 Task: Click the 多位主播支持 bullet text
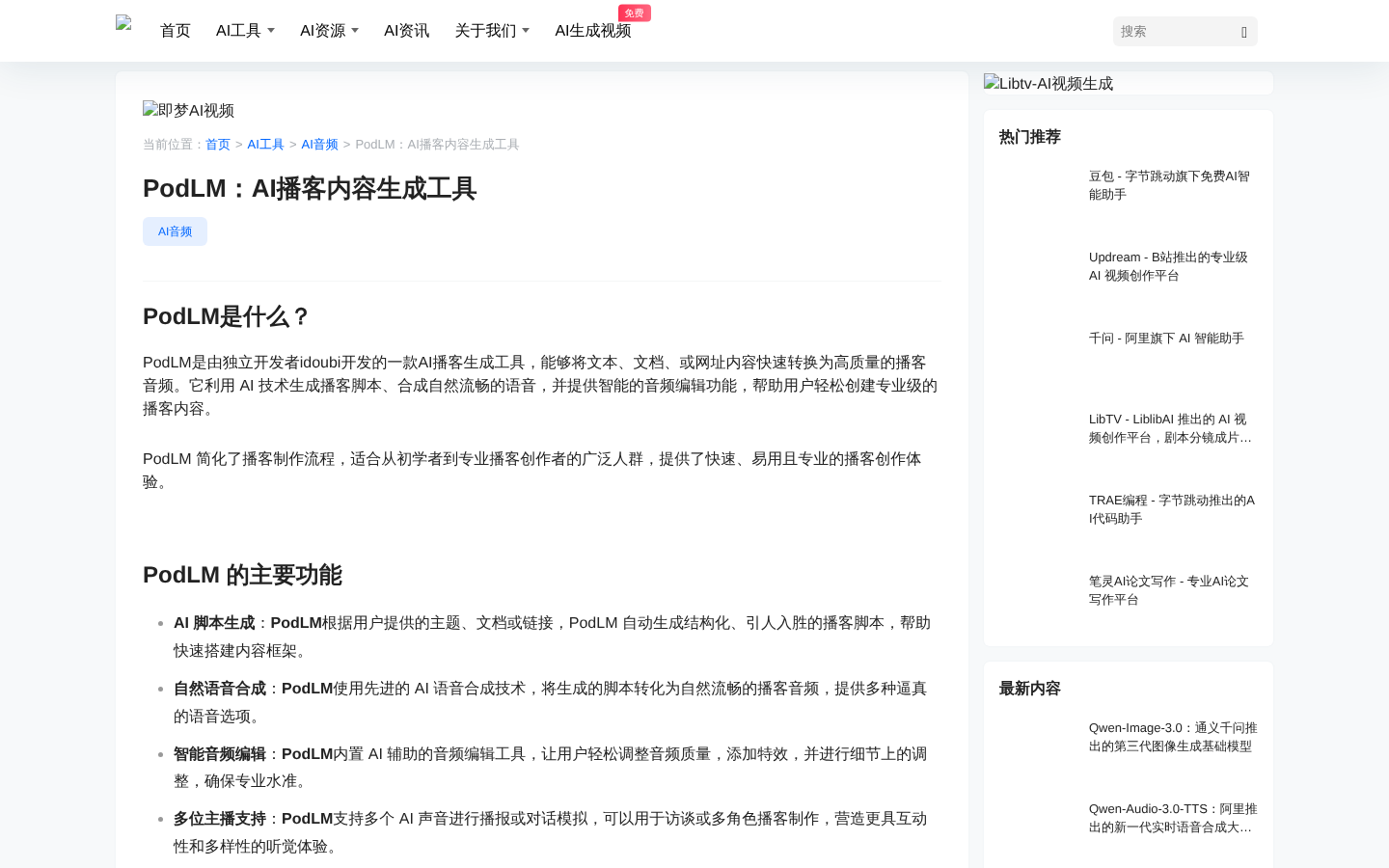(220, 819)
